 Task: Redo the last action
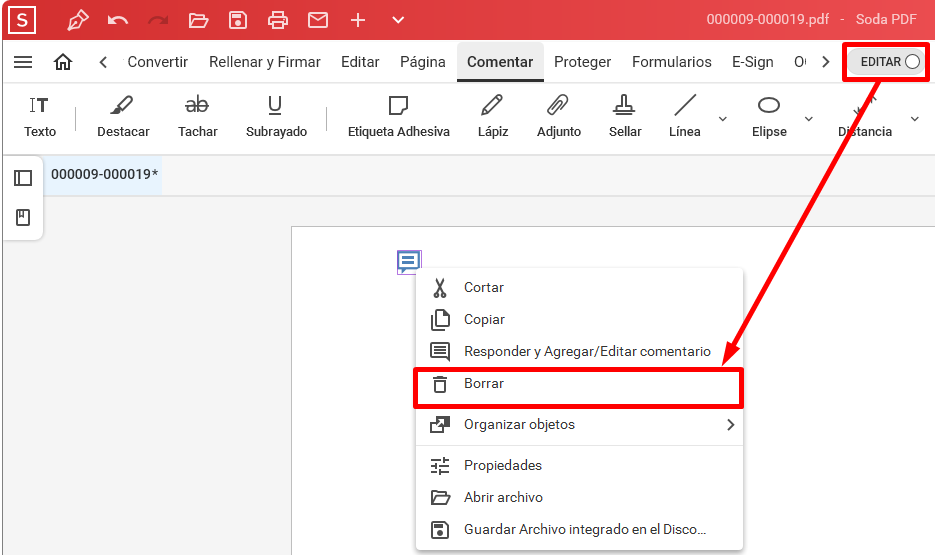158,20
